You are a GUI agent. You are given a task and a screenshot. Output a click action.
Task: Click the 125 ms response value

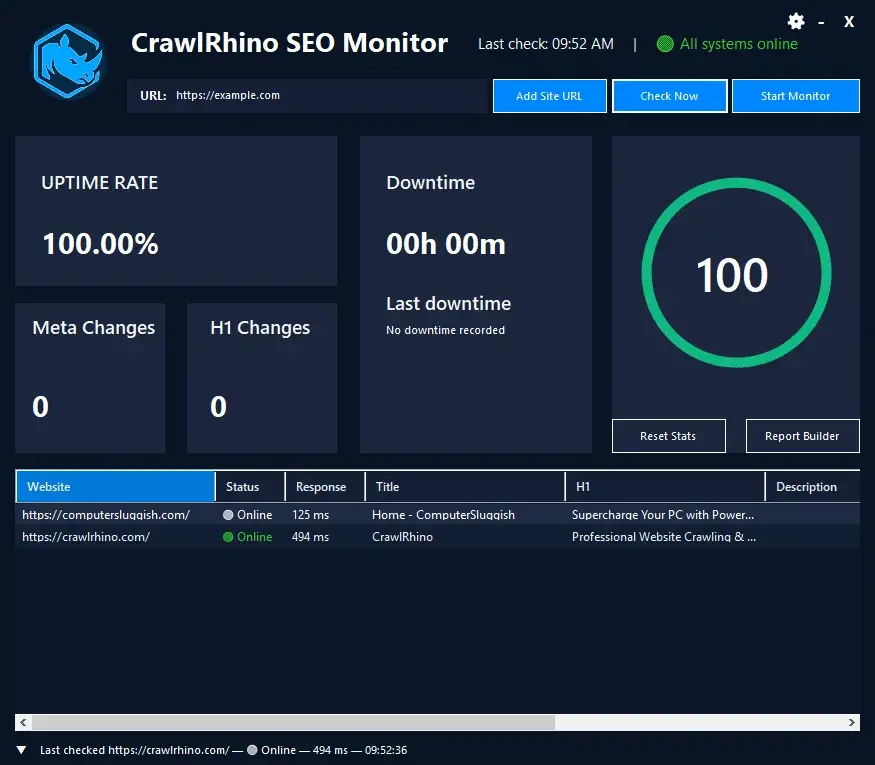(x=310, y=515)
